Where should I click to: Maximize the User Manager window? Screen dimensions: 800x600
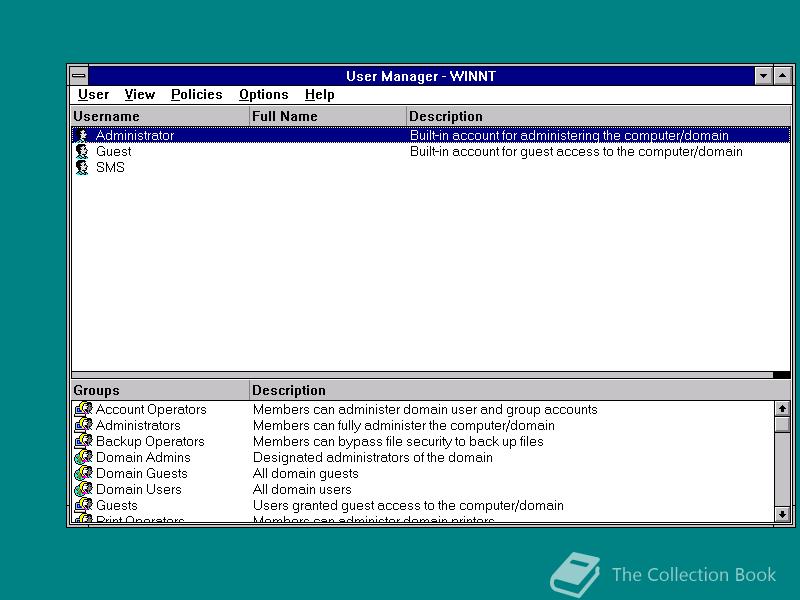pos(782,76)
